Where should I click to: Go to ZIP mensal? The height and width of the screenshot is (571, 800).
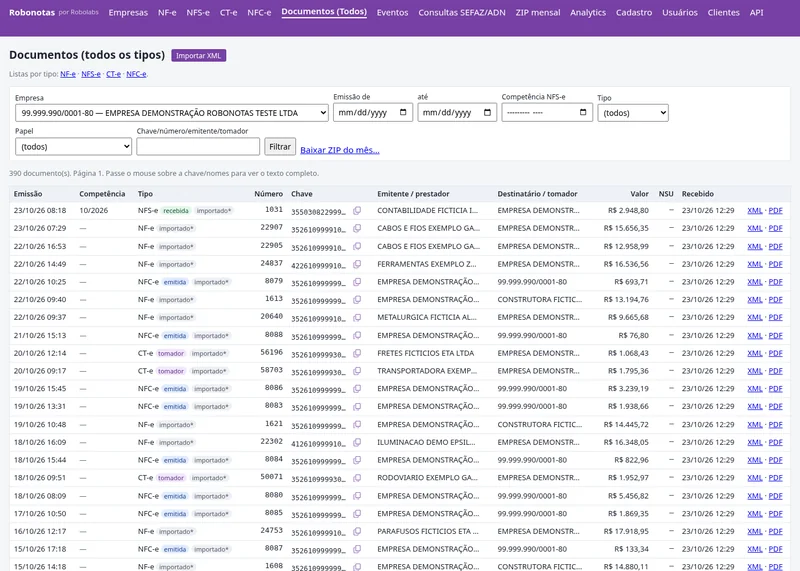[538, 13]
